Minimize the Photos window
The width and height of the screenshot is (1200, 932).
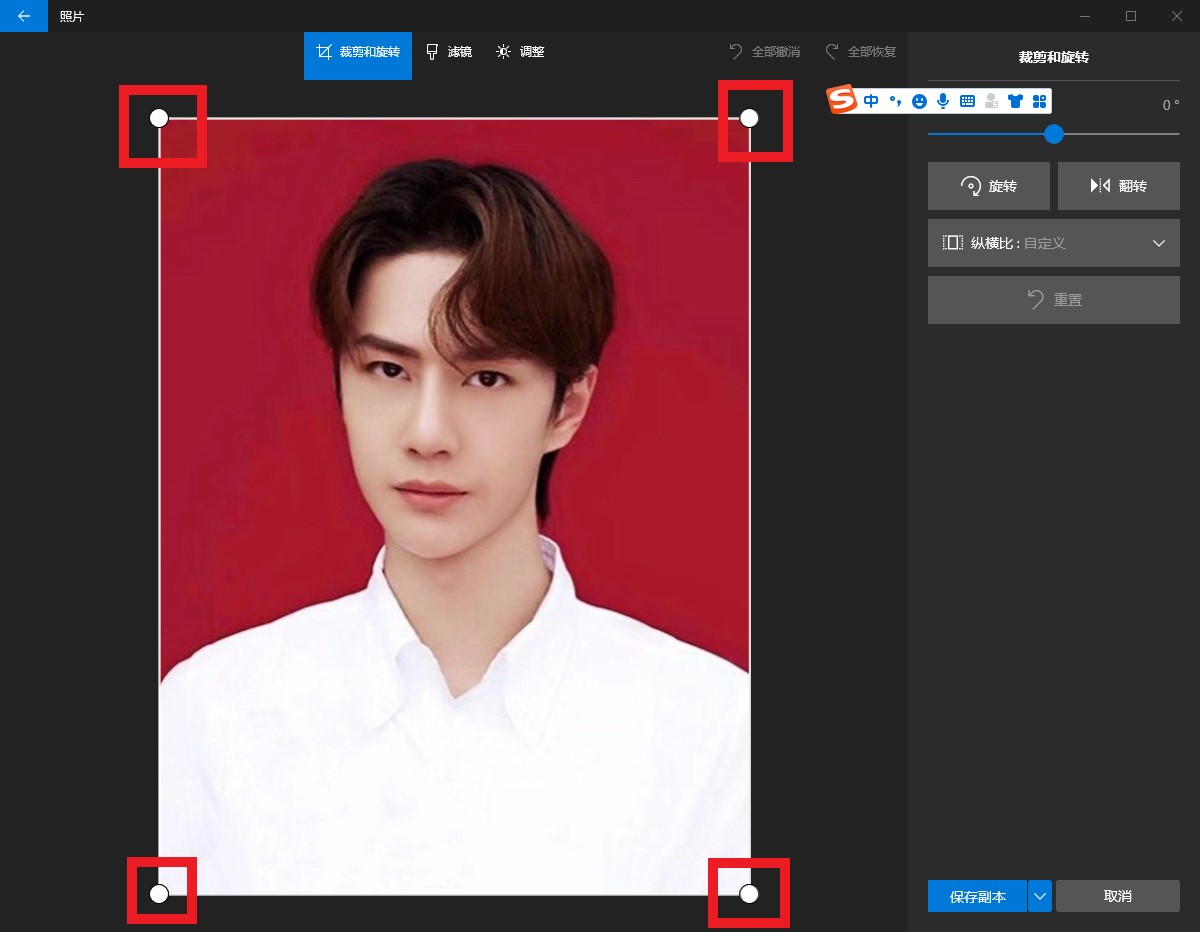tap(1085, 16)
